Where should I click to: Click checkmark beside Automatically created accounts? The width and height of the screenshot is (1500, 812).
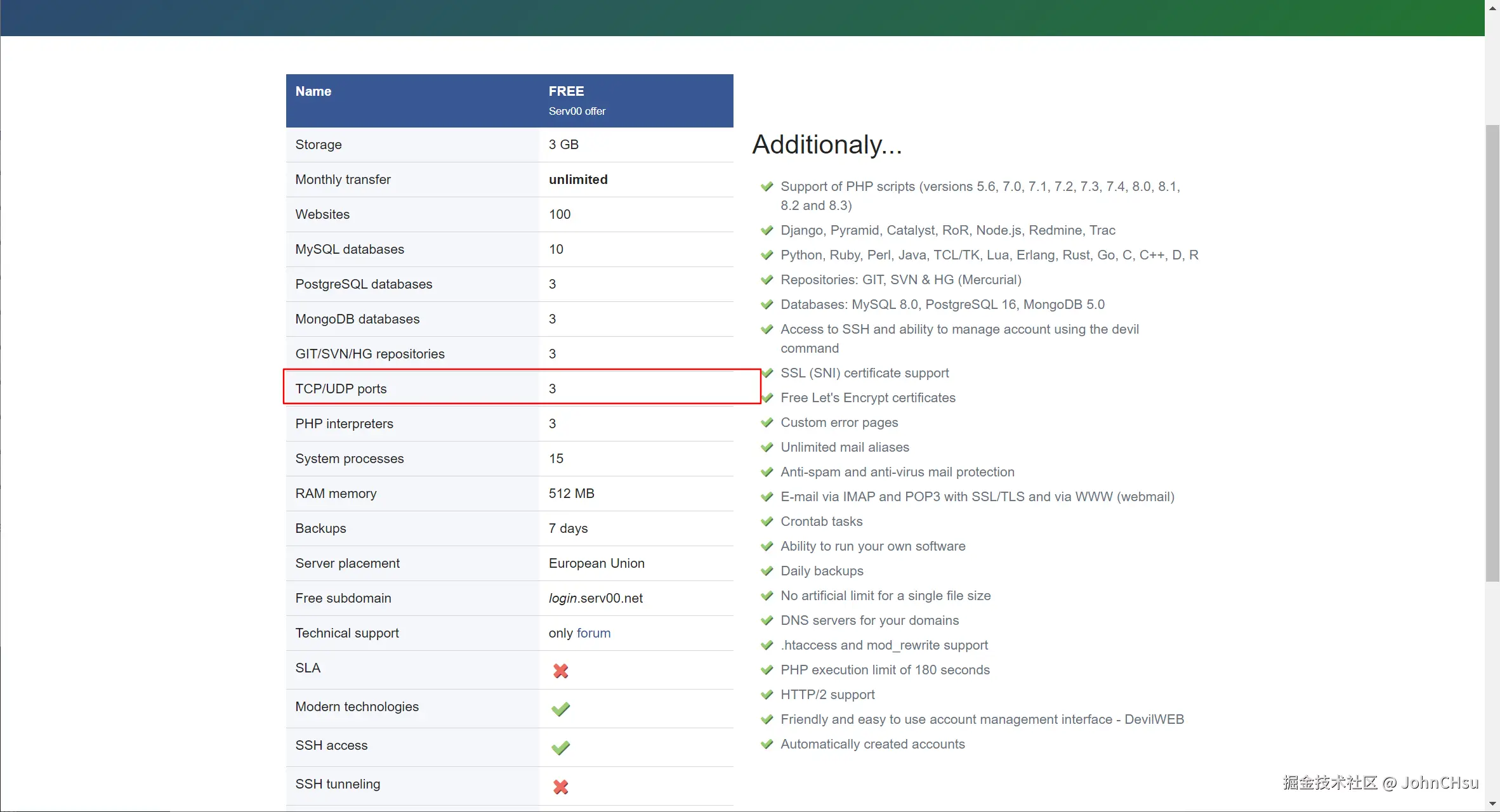pyautogui.click(x=766, y=744)
